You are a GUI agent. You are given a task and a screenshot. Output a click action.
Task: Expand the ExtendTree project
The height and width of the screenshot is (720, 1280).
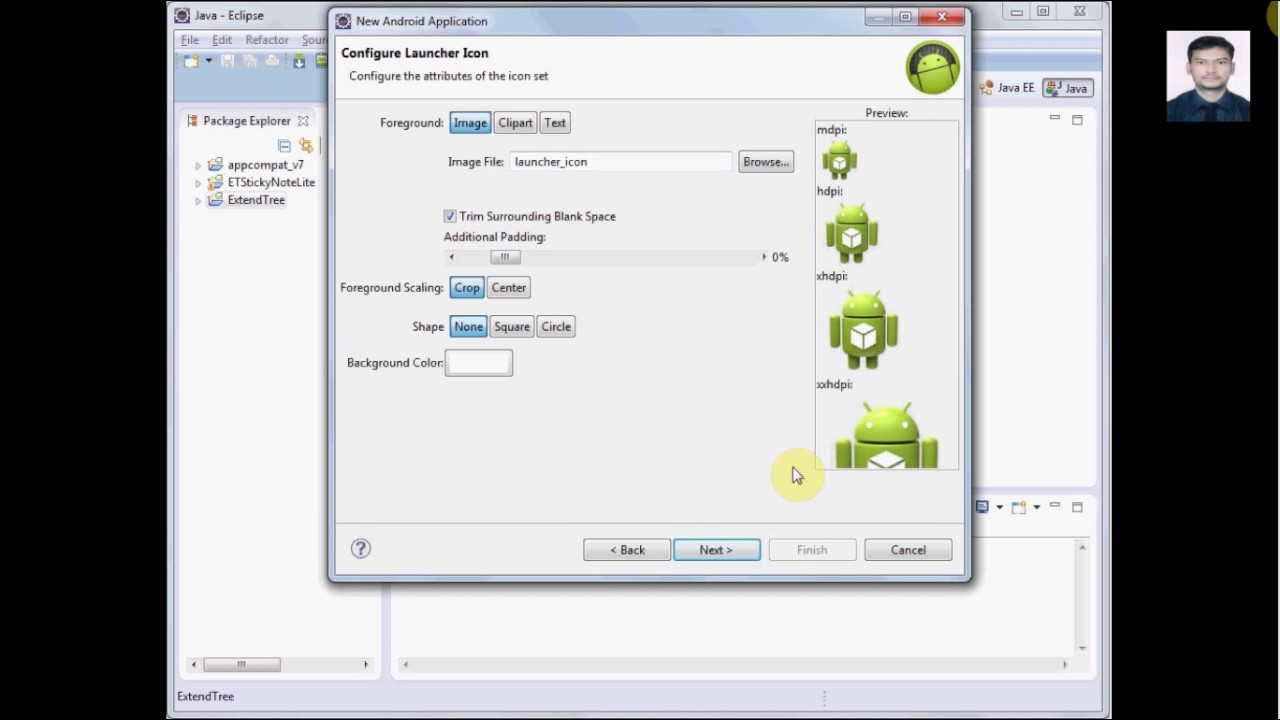click(x=198, y=200)
